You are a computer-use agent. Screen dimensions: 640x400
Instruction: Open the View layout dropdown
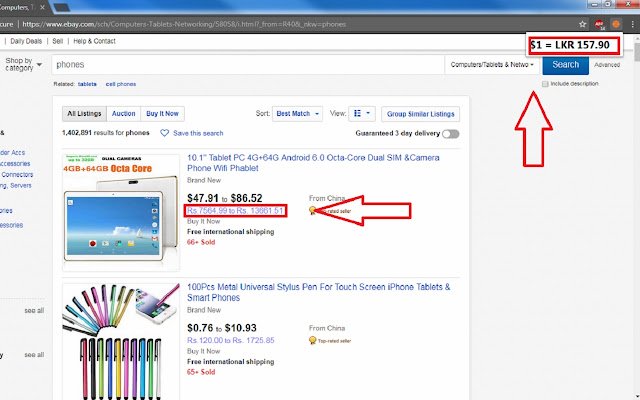click(362, 114)
